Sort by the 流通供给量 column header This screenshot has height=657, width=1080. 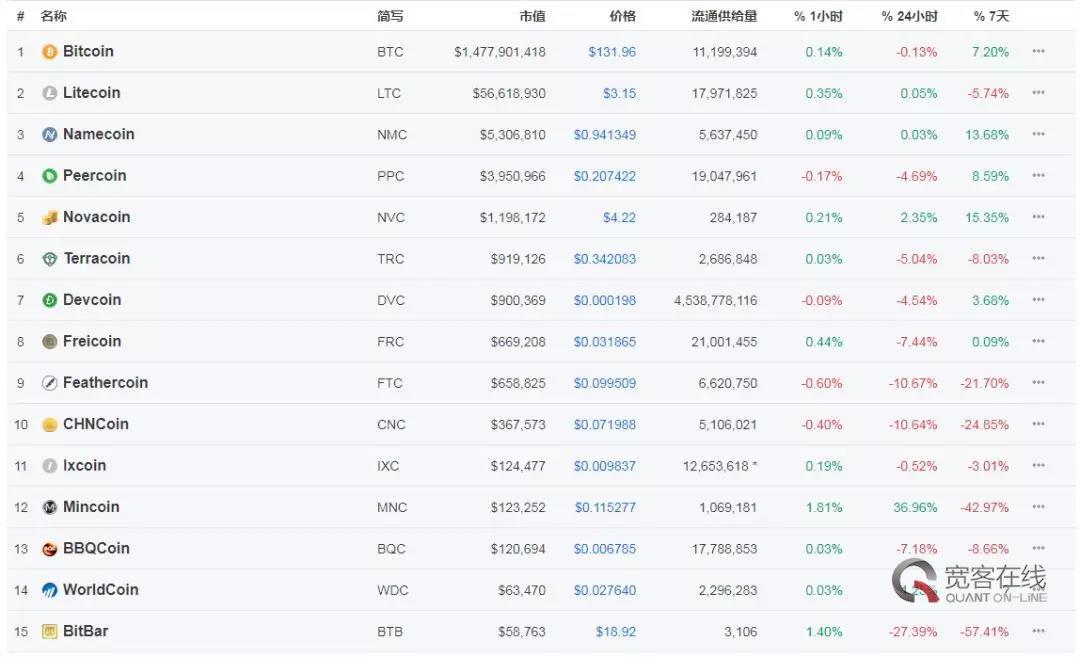724,16
